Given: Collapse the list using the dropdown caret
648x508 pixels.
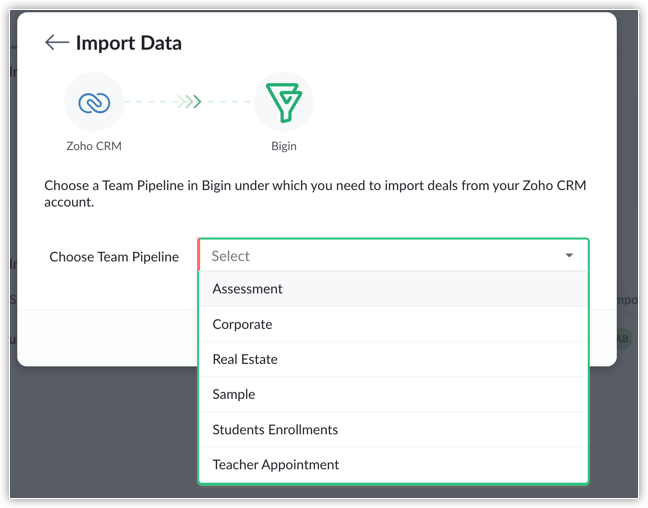Looking at the screenshot, I should (569, 256).
